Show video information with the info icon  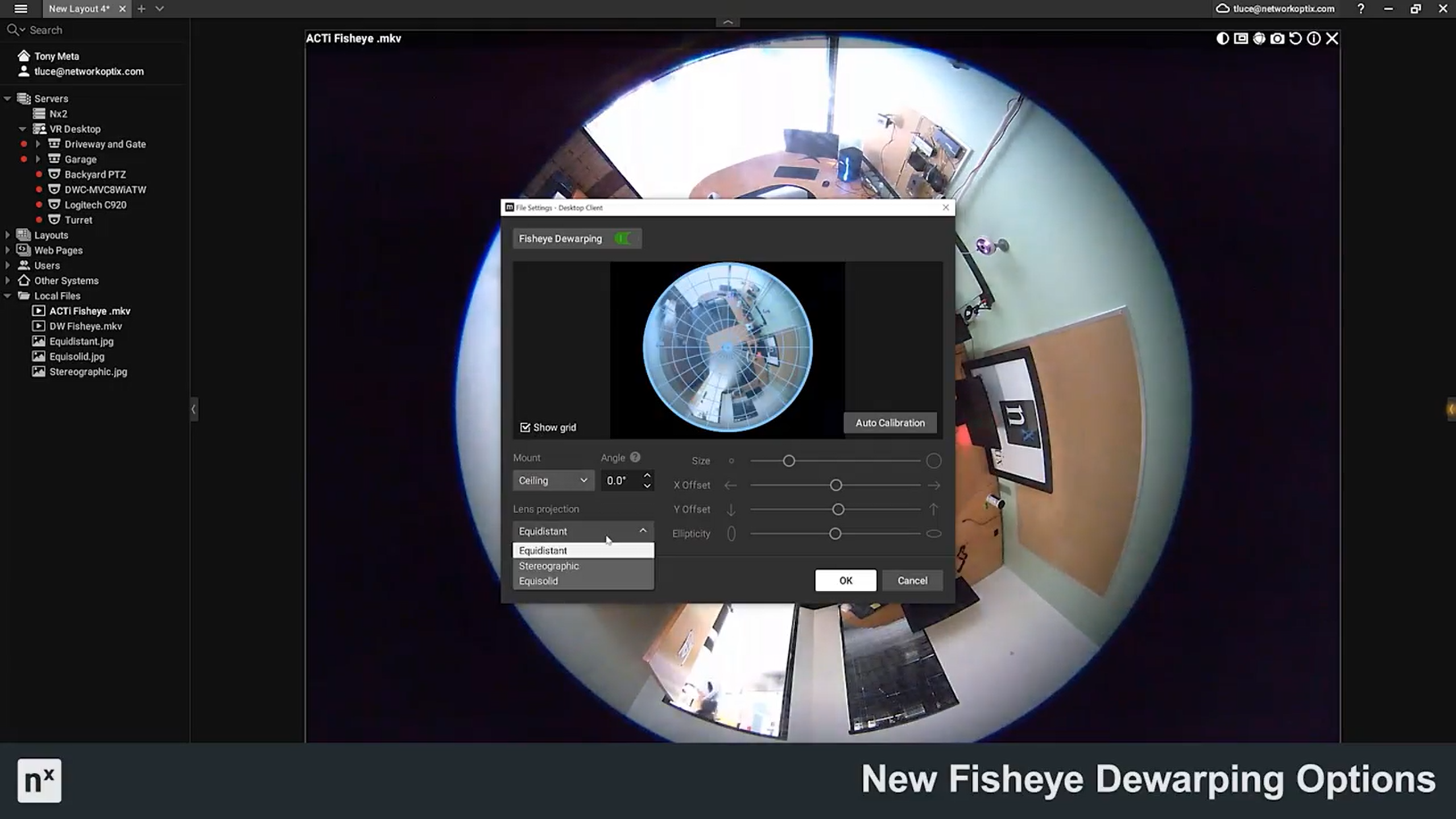pyautogui.click(x=1313, y=38)
